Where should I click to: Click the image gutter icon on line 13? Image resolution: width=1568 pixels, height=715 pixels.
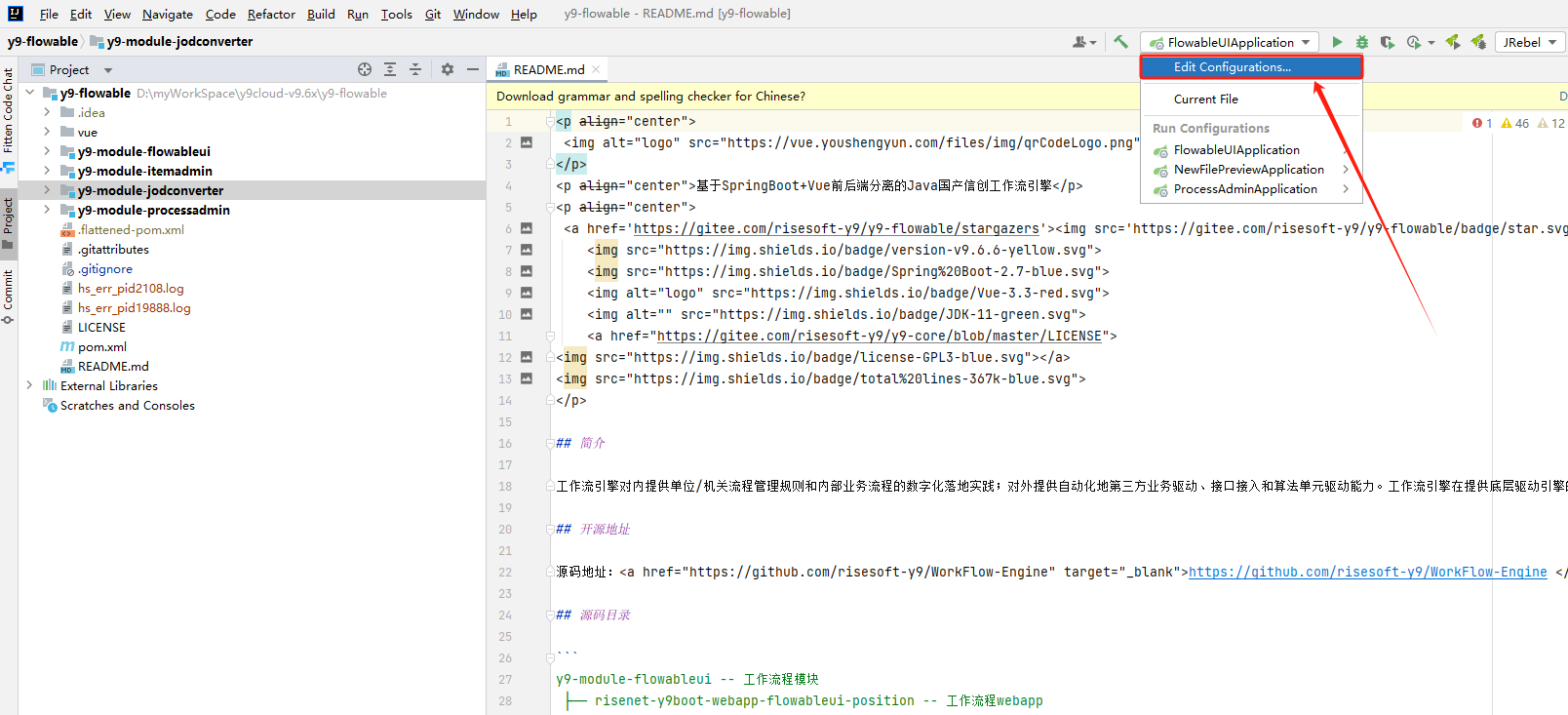pos(527,378)
